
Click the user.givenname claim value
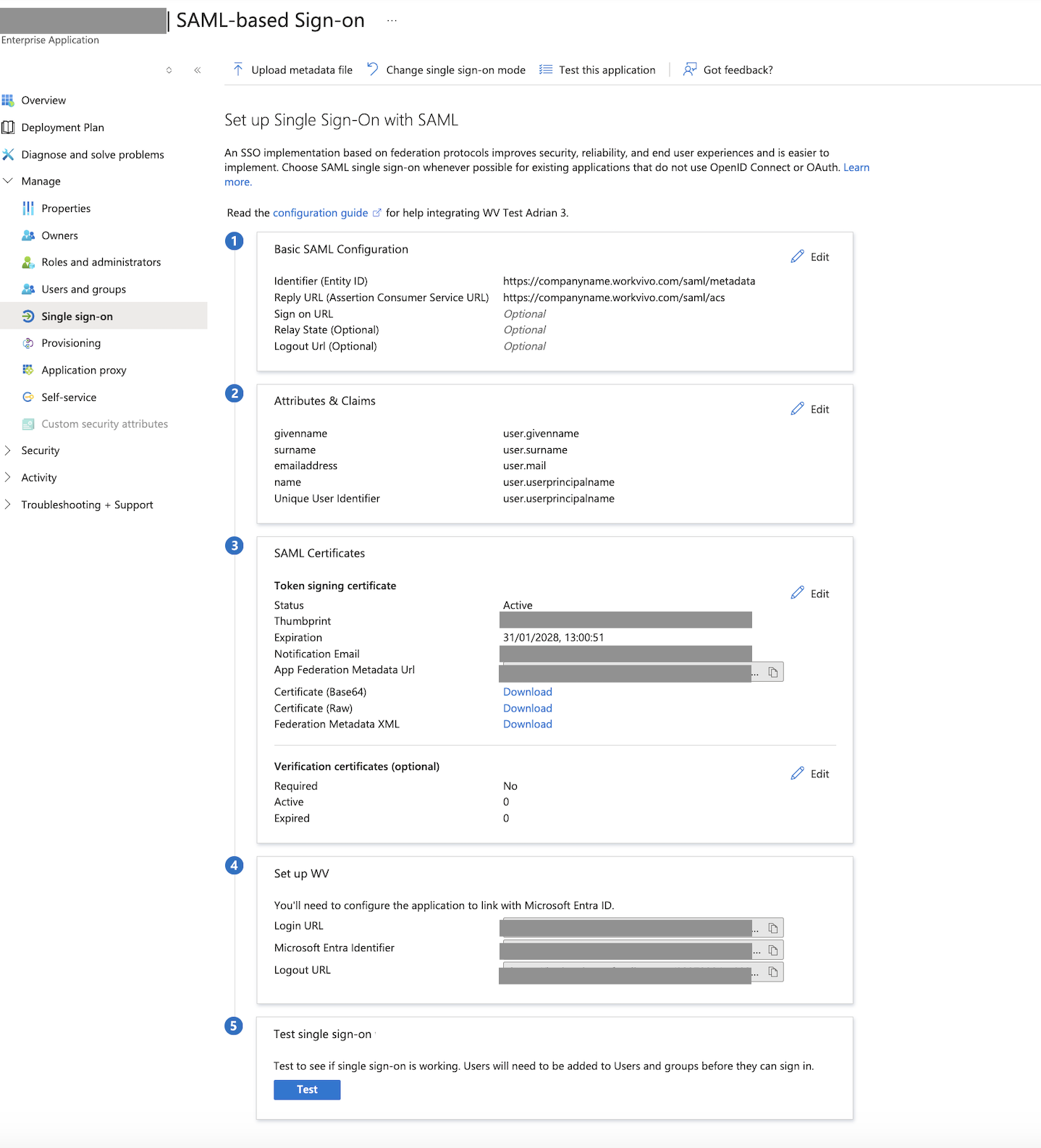coord(541,434)
